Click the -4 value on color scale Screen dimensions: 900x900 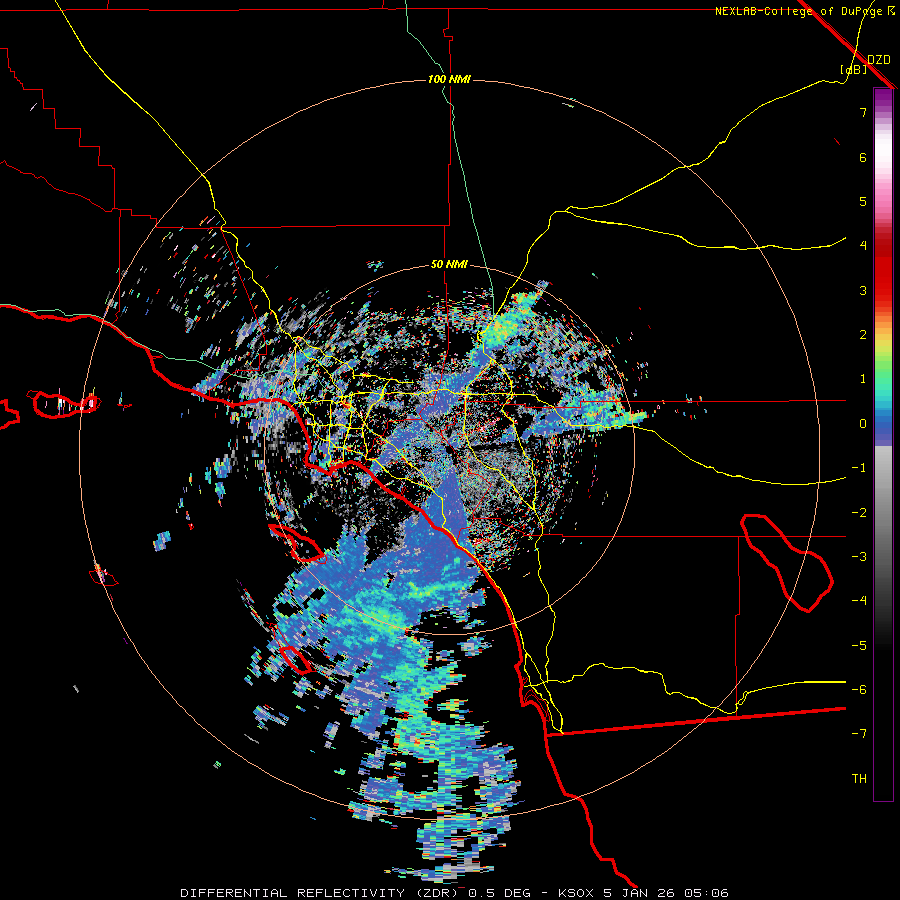[859, 601]
